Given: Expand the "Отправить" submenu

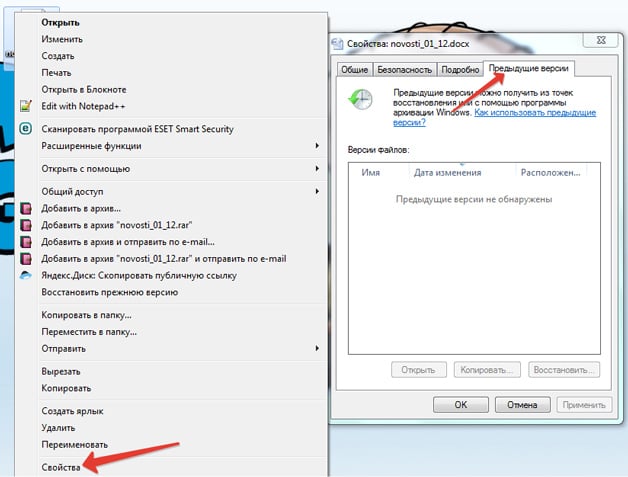Looking at the screenshot, I should (317, 348).
